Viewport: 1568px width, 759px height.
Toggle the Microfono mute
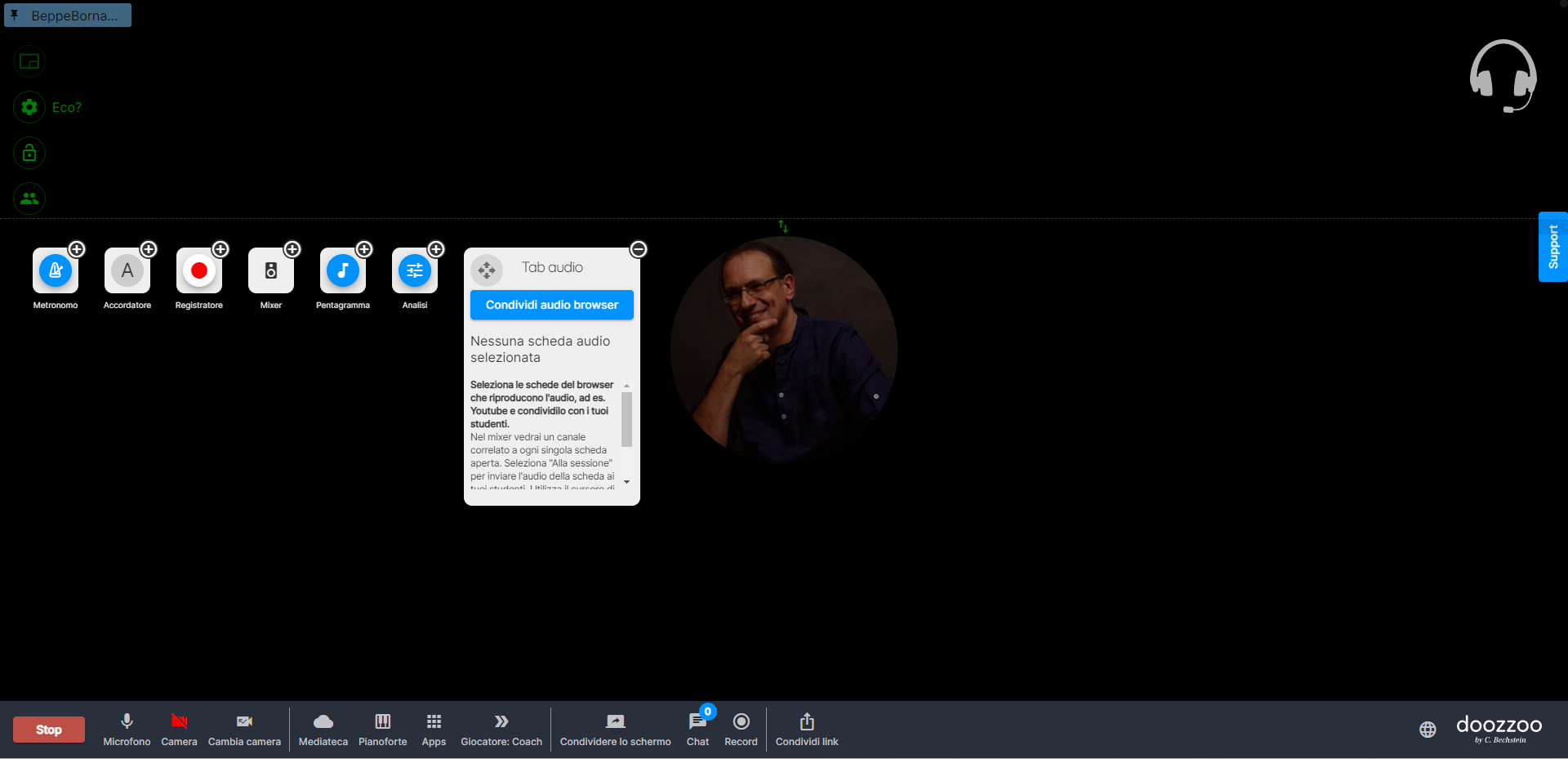[x=127, y=722]
